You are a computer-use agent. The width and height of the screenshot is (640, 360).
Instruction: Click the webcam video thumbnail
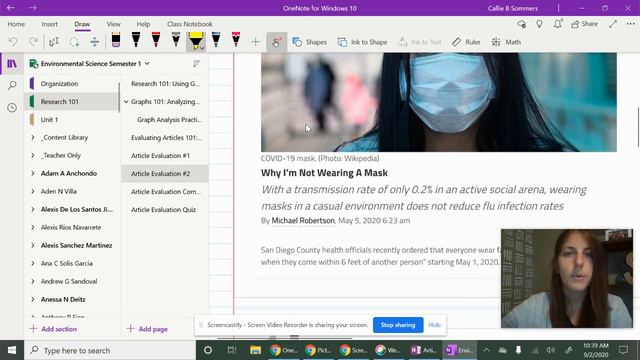click(x=567, y=278)
